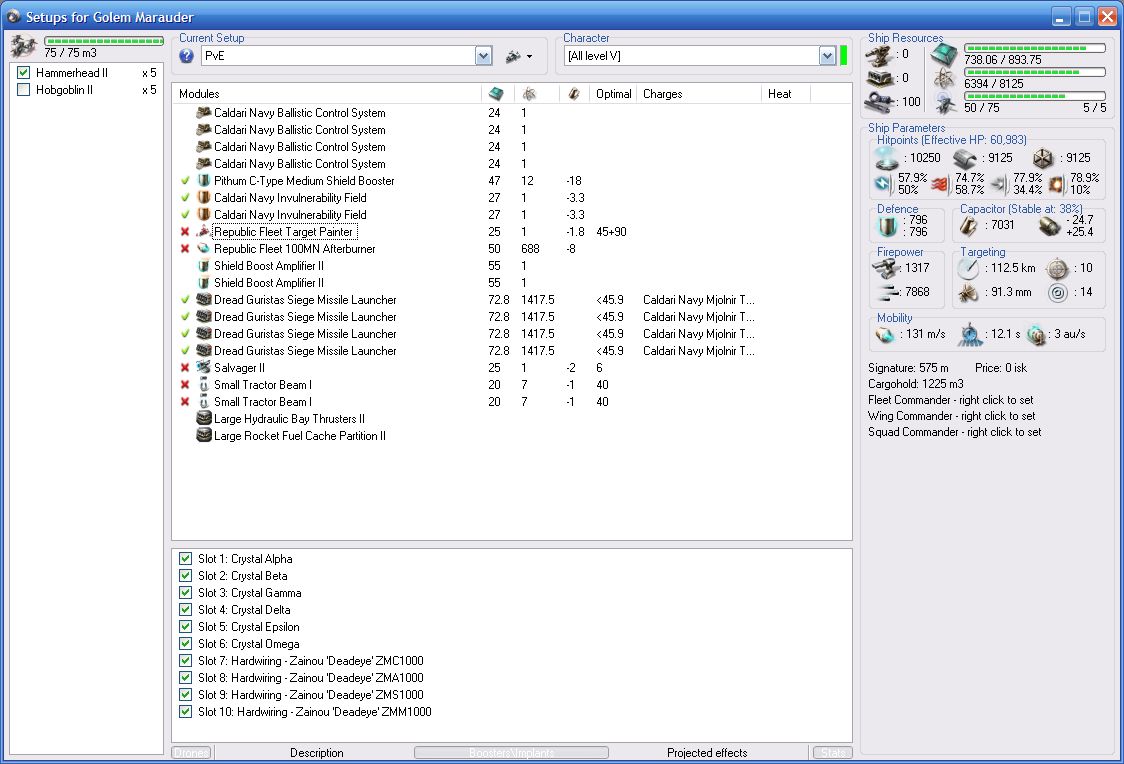Viewport: 1124px width, 764px height.
Task: Enable the Hobgoblin II drone checkbox
Action: tap(24, 90)
